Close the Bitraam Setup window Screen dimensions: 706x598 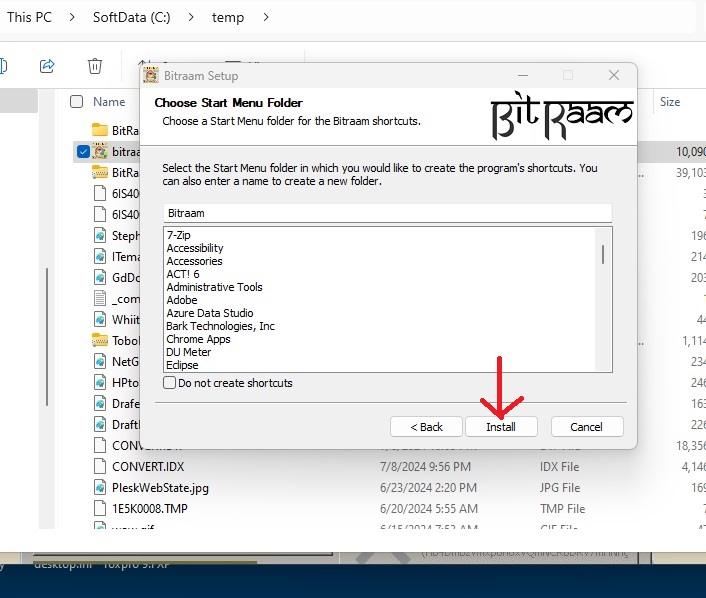click(x=614, y=75)
